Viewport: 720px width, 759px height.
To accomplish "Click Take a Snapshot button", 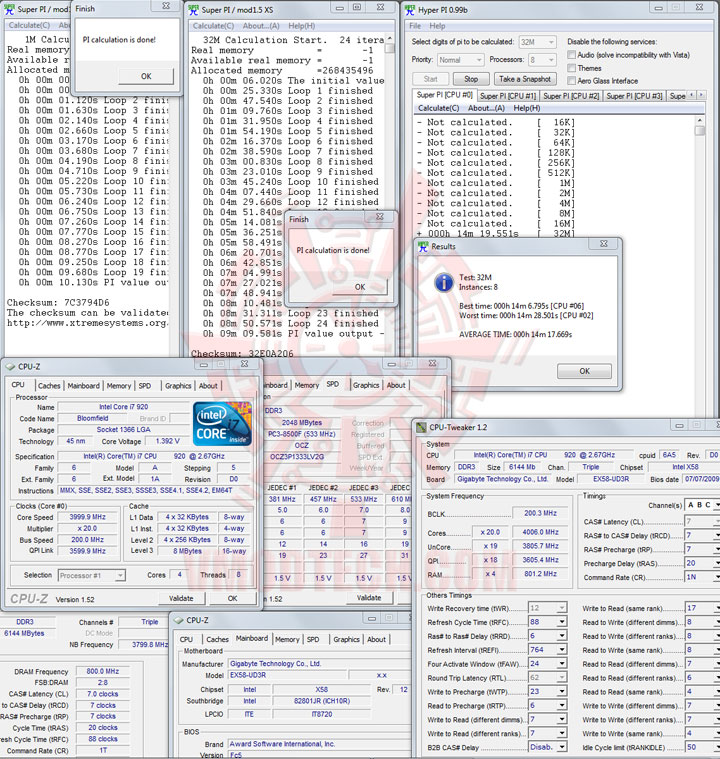I will tap(525, 79).
